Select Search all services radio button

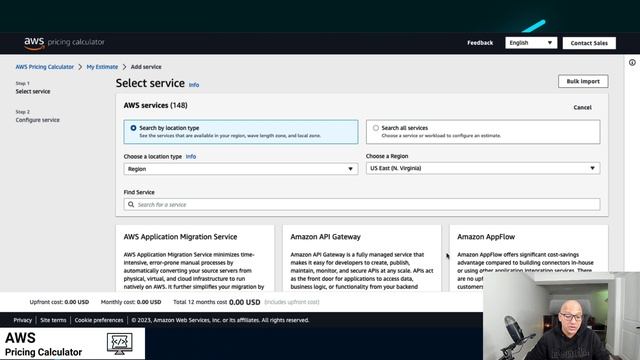coord(376,128)
